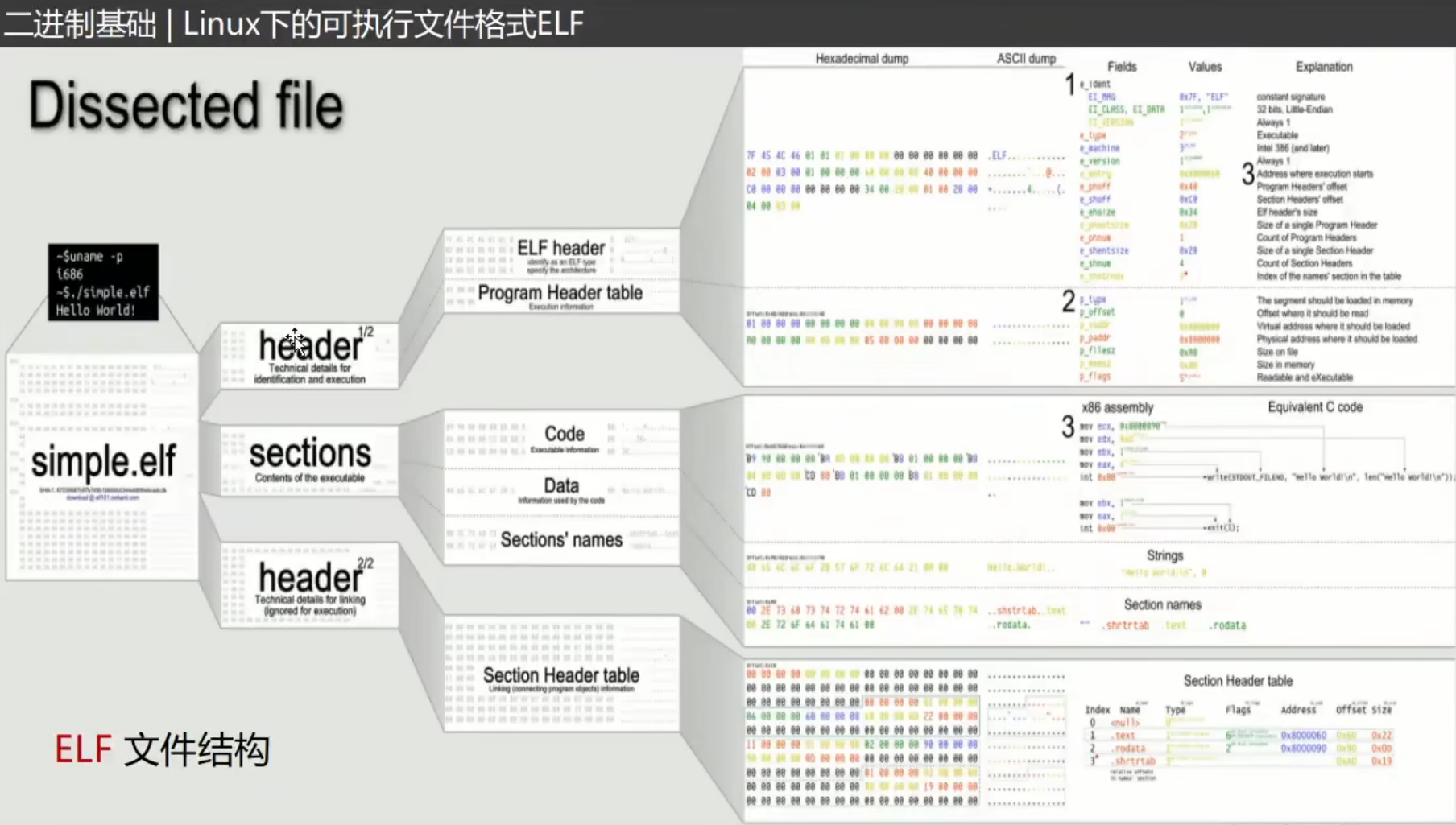This screenshot has width=1456, height=825.
Task: Click the "header 1/2" block for identification and execution
Action: pyautogui.click(x=309, y=356)
